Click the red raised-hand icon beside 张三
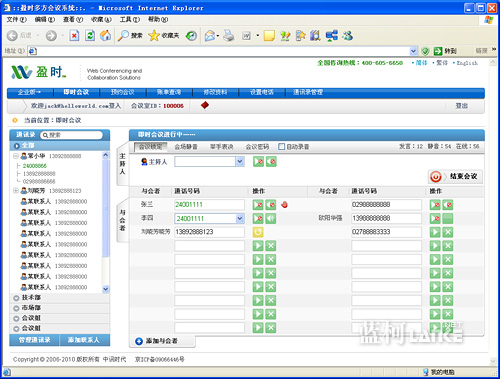500x379 pixels. 284,205
